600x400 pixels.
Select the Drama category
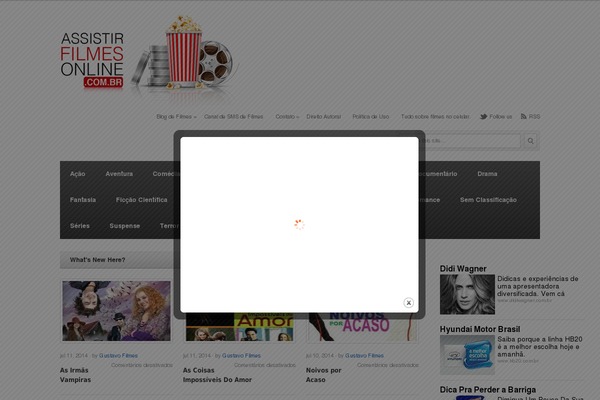pos(487,174)
